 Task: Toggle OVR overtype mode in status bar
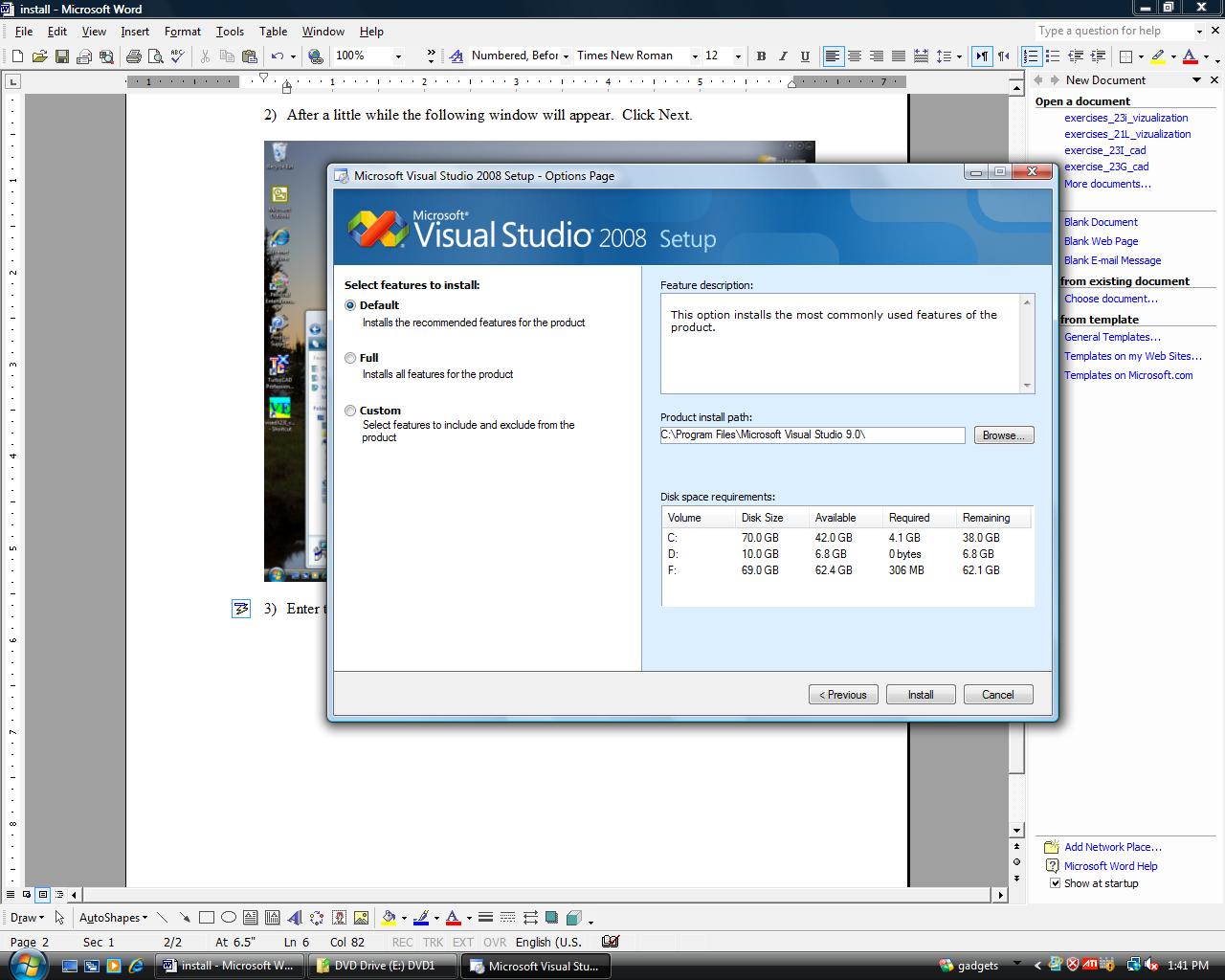click(x=495, y=942)
